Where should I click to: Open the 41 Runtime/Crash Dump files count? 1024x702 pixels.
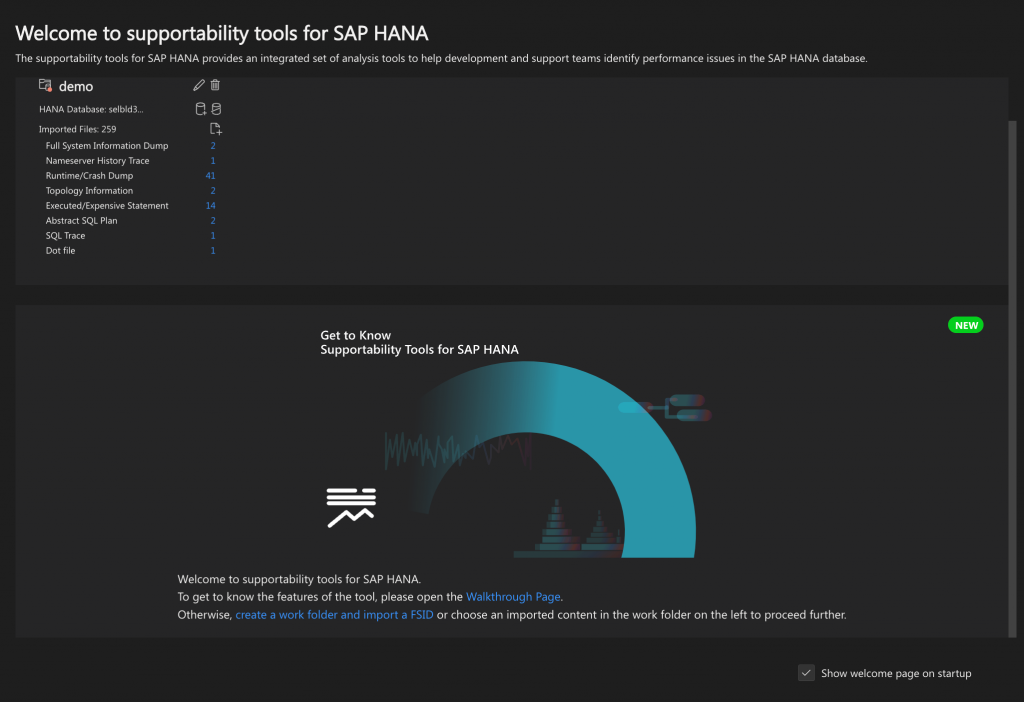210,176
